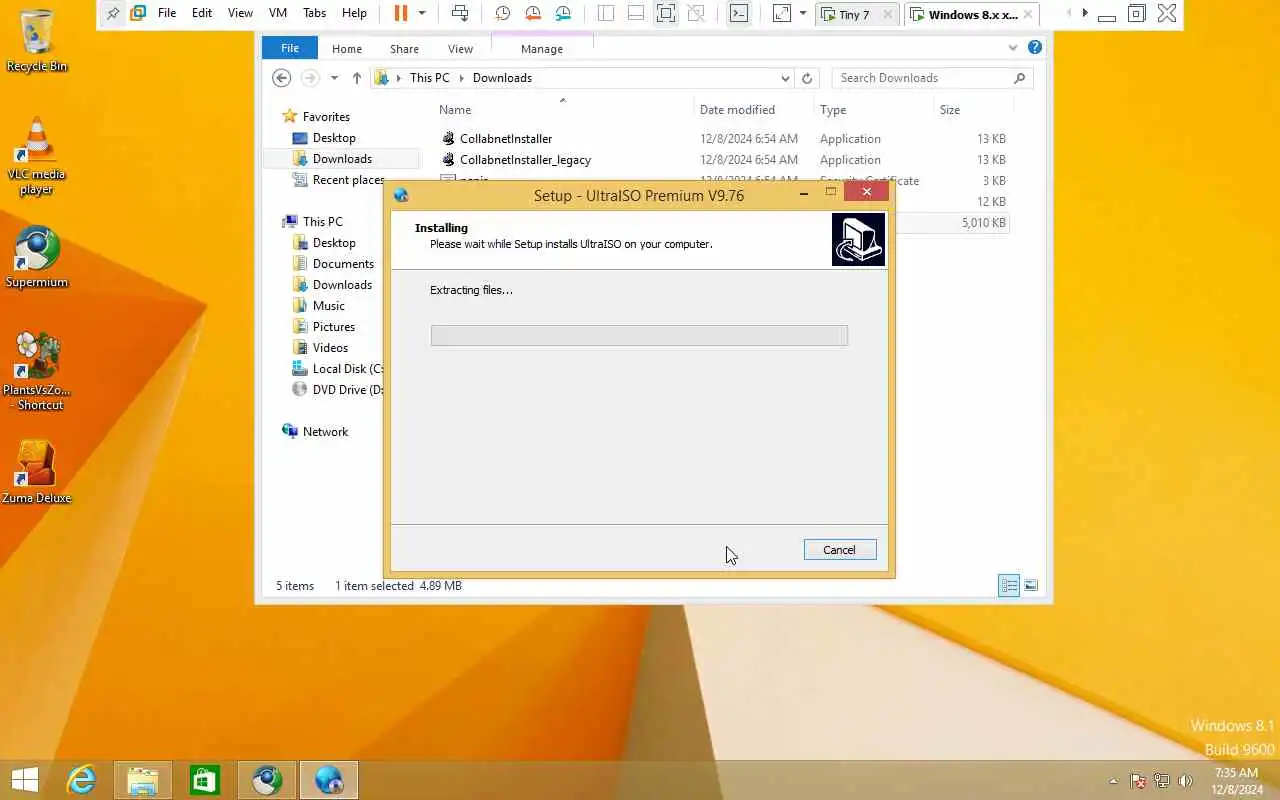Open the Windows Store taskbar icon
This screenshot has width=1280, height=800.
coord(205,779)
